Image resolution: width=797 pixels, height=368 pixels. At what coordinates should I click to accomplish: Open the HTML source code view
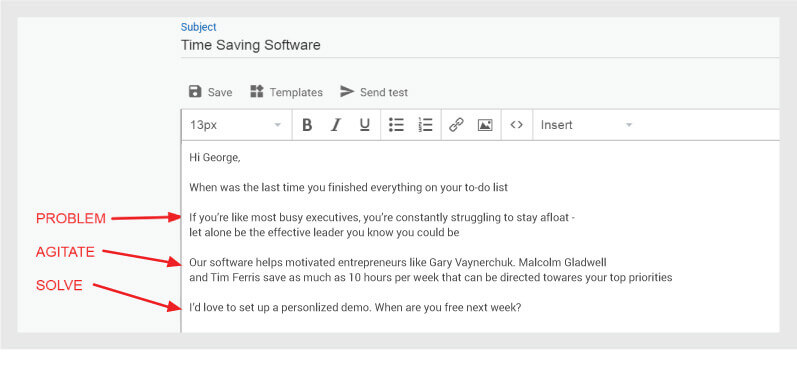516,125
